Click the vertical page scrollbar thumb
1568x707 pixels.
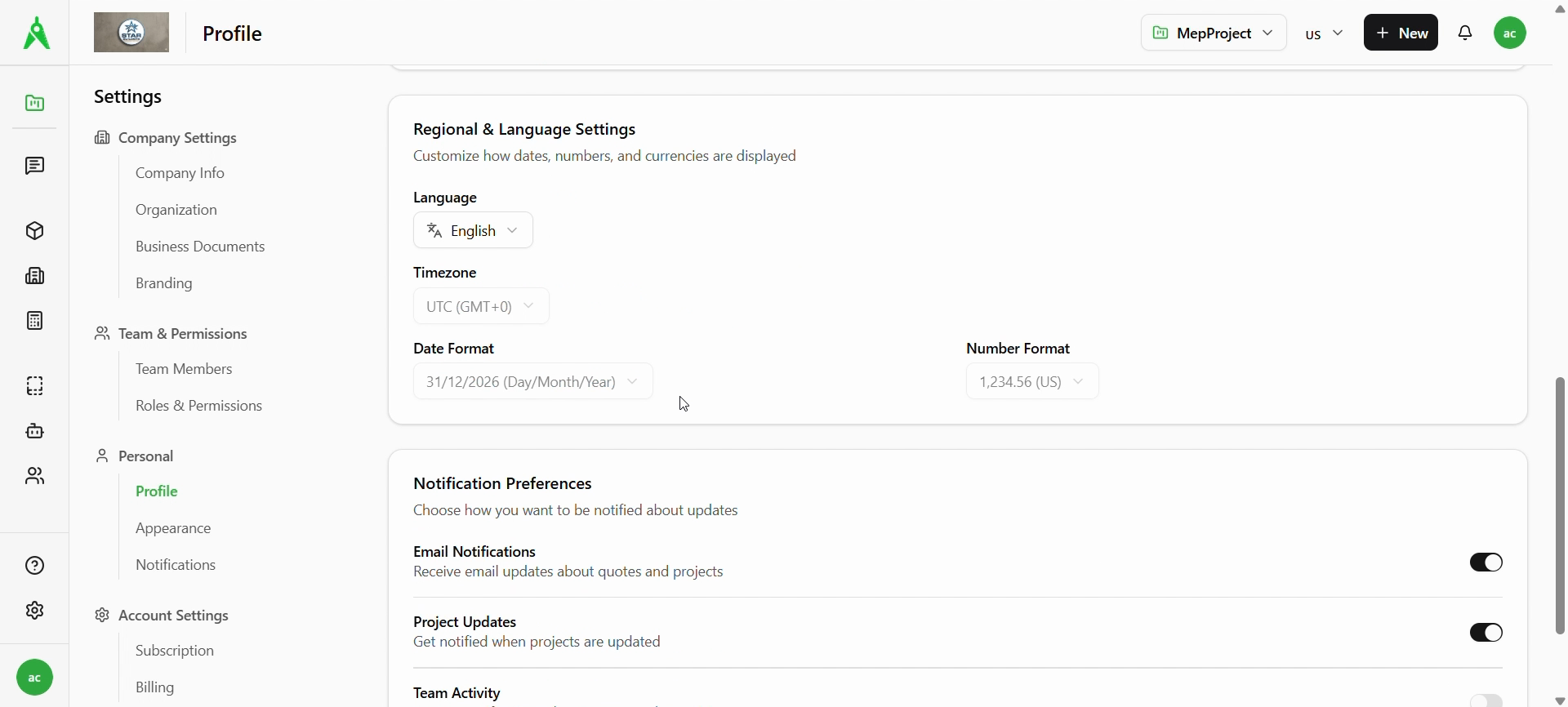[1560, 506]
